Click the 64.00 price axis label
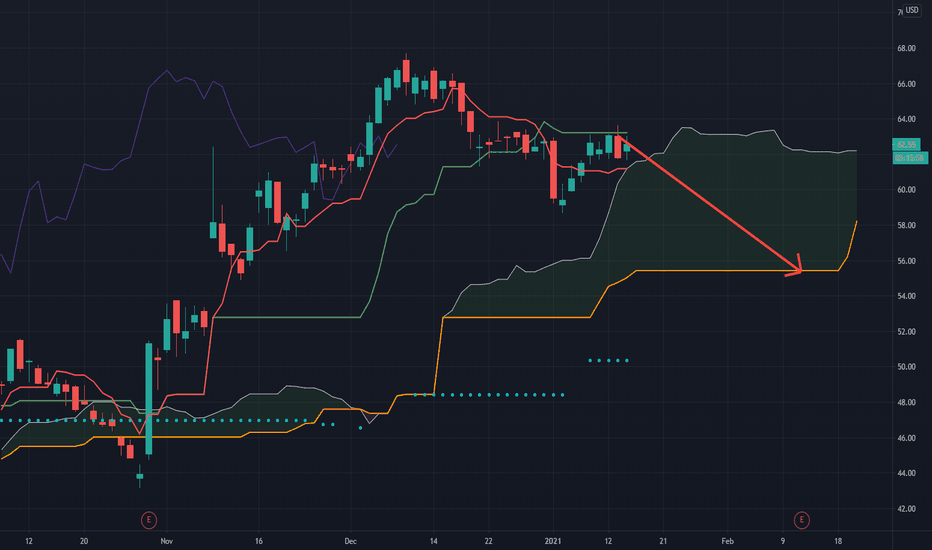The width and height of the screenshot is (932, 550). pyautogui.click(x=906, y=119)
